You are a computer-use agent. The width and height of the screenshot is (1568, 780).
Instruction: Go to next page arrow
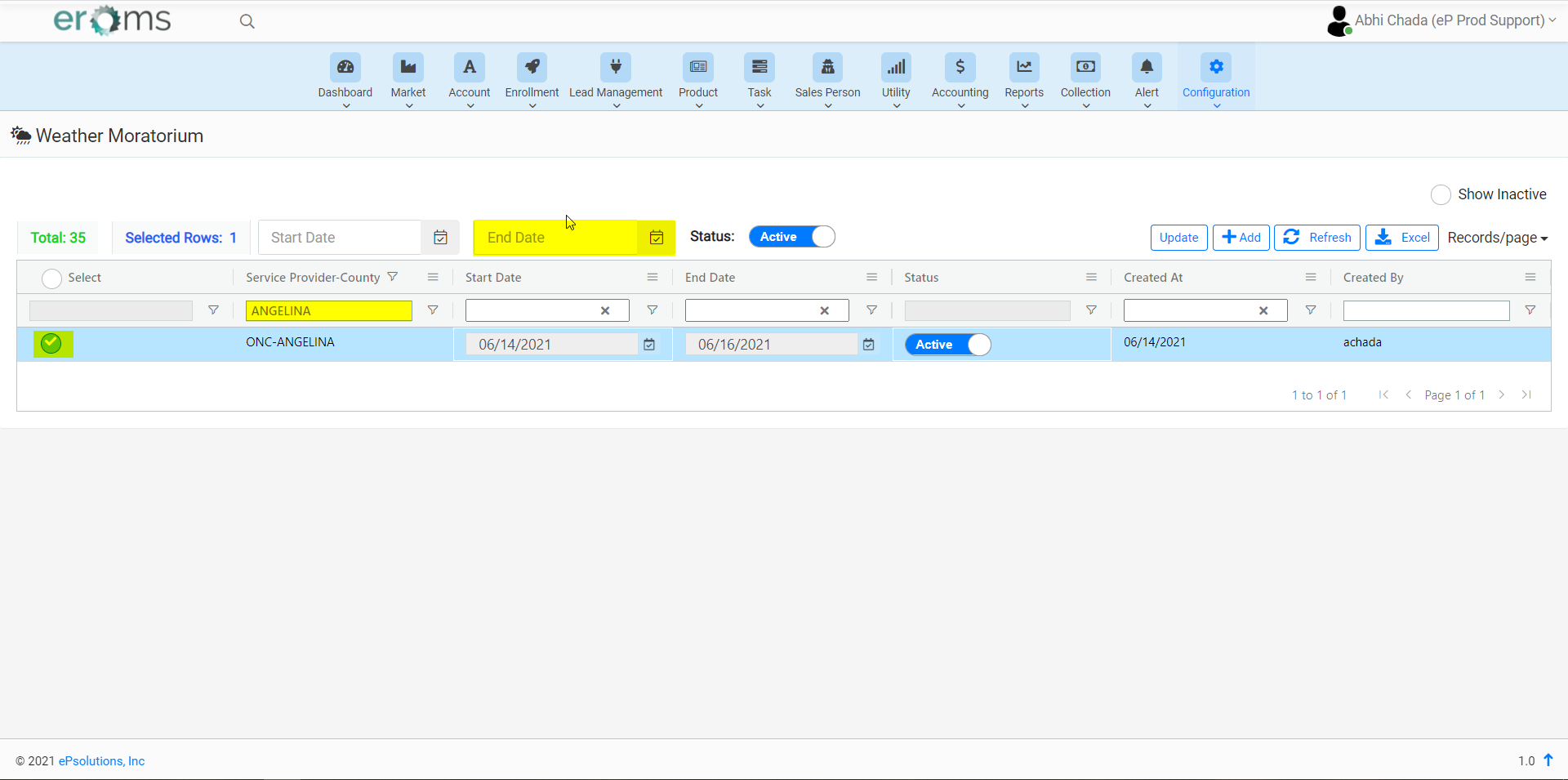pyautogui.click(x=1501, y=394)
